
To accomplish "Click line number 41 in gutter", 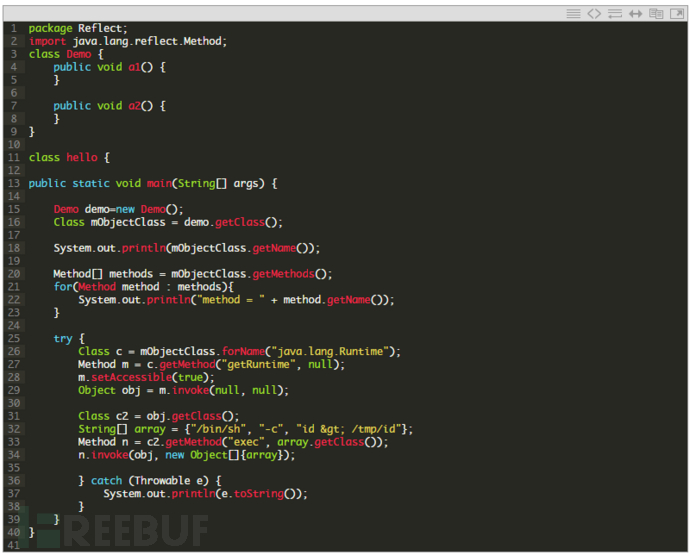I will pos(14,545).
